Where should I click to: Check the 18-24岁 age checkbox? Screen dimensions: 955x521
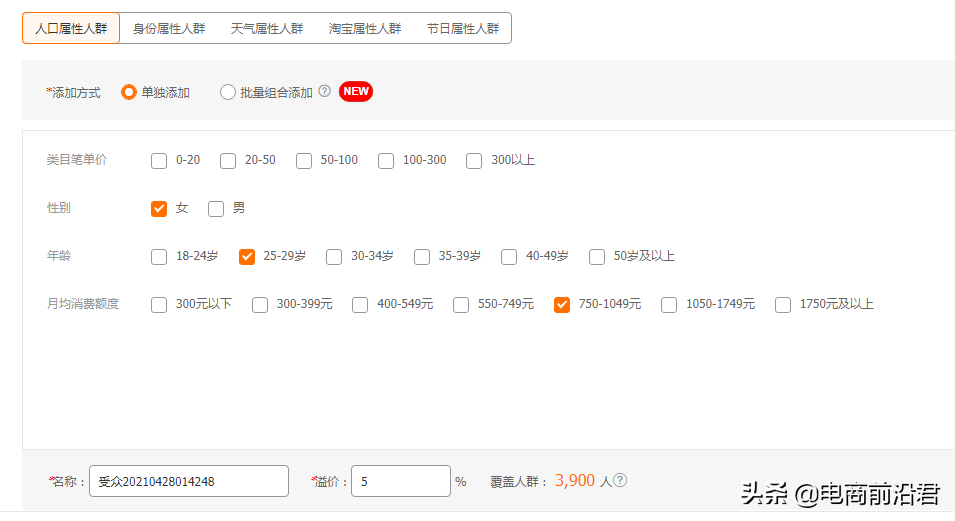pyautogui.click(x=159, y=257)
